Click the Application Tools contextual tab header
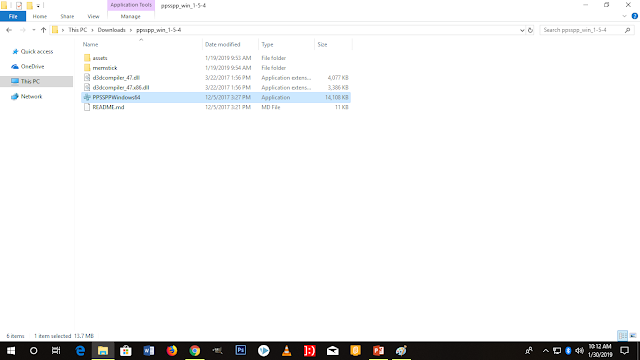This screenshot has width=640, height=360. 131,5
